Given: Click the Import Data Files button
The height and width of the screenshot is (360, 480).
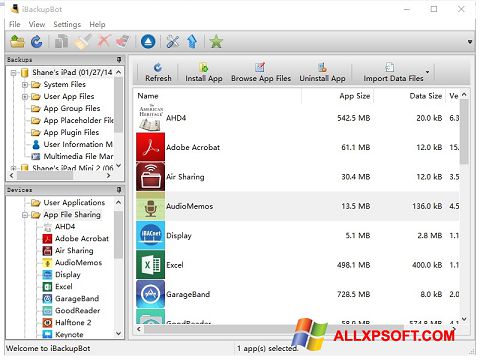Looking at the screenshot, I should click(393, 72).
